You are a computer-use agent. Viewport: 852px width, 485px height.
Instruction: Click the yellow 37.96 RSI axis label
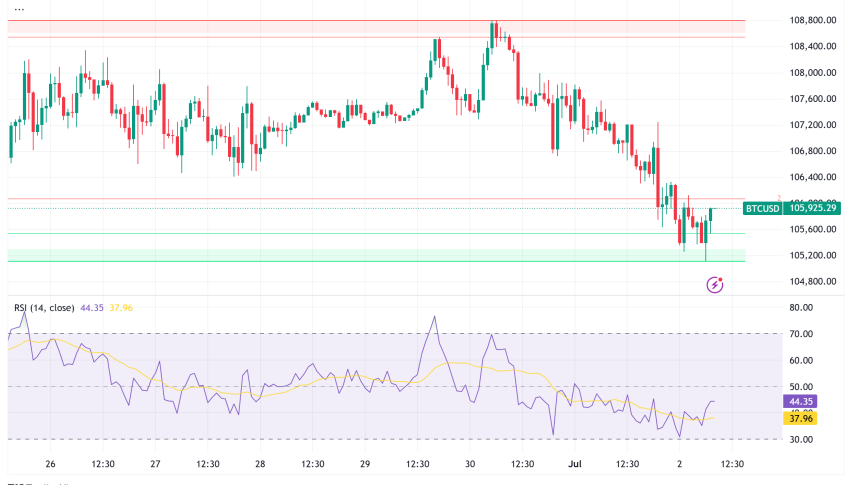click(800, 418)
